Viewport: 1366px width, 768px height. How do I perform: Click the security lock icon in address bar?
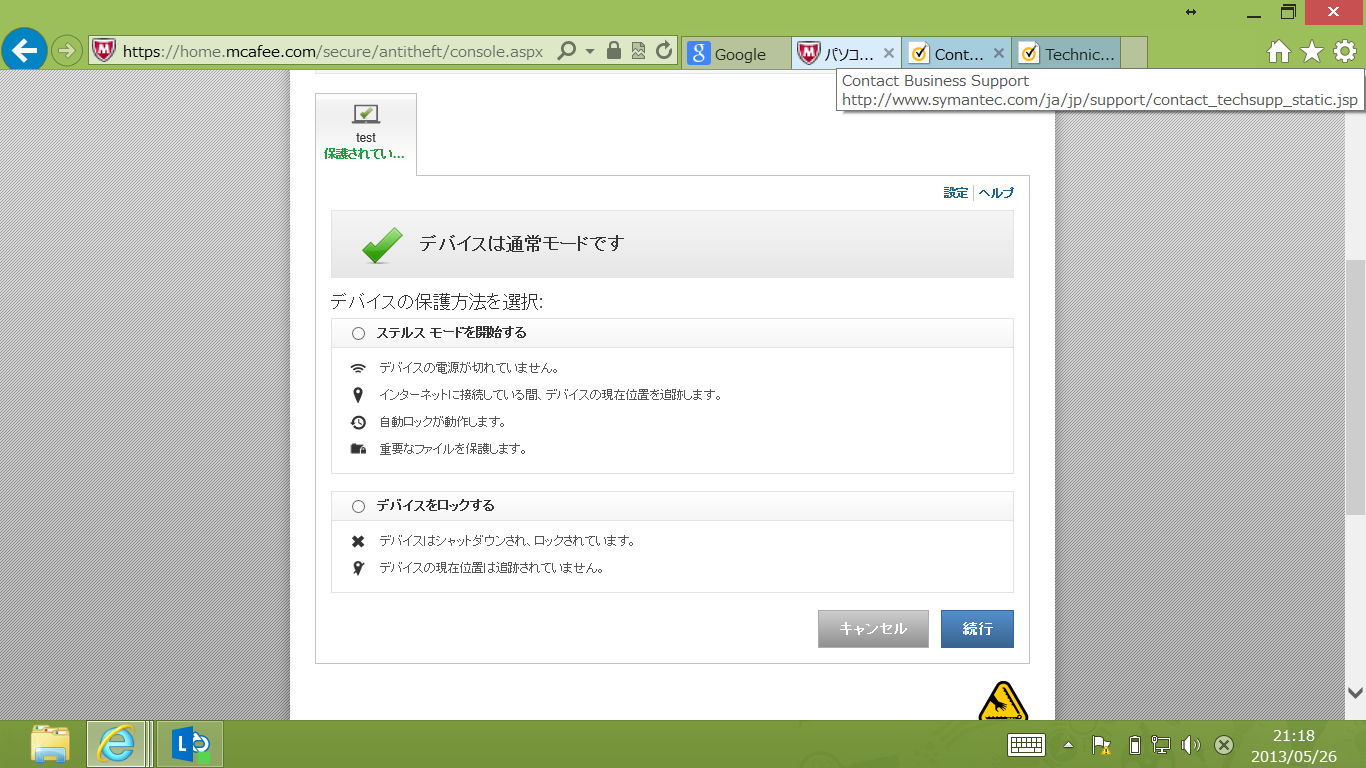click(x=614, y=50)
